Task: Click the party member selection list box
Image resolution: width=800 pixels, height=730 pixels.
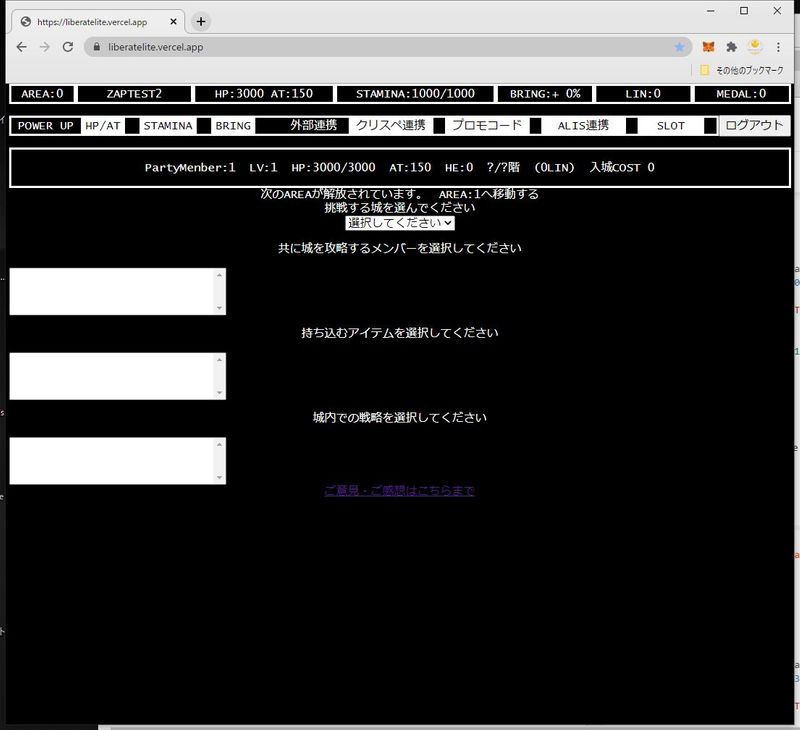Action: click(x=117, y=291)
